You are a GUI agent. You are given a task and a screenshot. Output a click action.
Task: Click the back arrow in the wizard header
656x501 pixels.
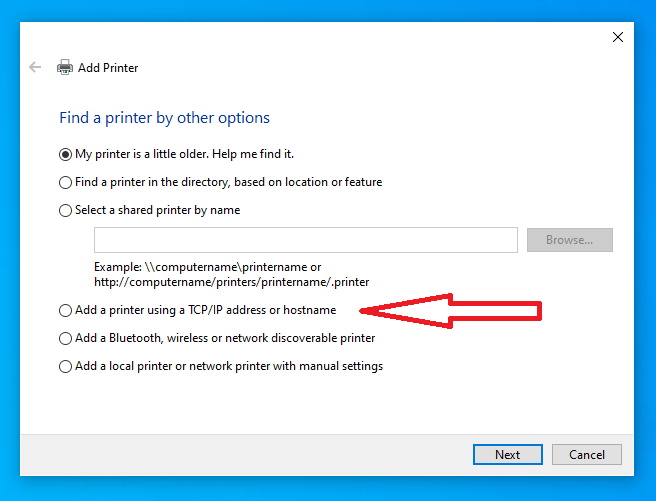[x=36, y=67]
